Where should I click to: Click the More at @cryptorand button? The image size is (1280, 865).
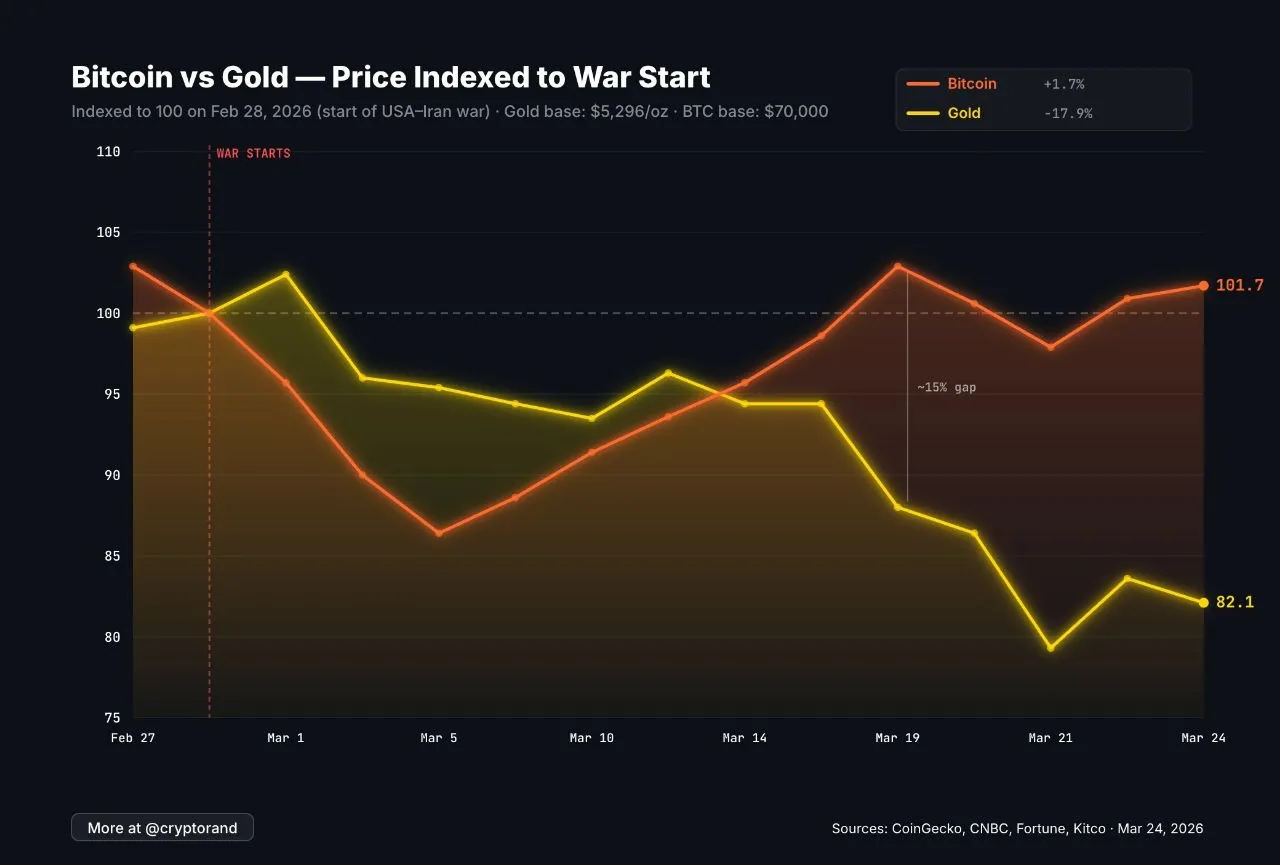pyautogui.click(x=162, y=827)
